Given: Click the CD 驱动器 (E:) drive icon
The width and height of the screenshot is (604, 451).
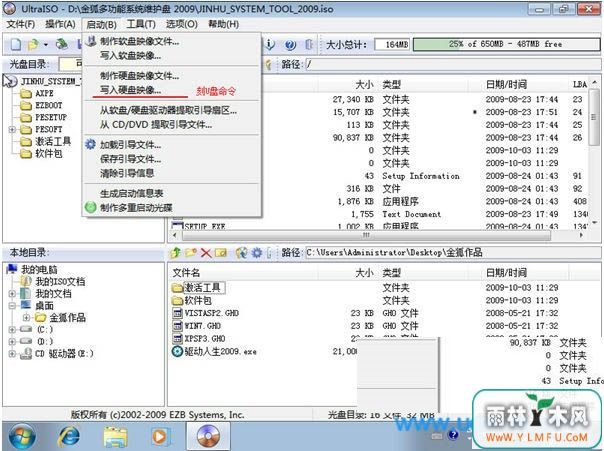Looking at the screenshot, I should 26,353.
